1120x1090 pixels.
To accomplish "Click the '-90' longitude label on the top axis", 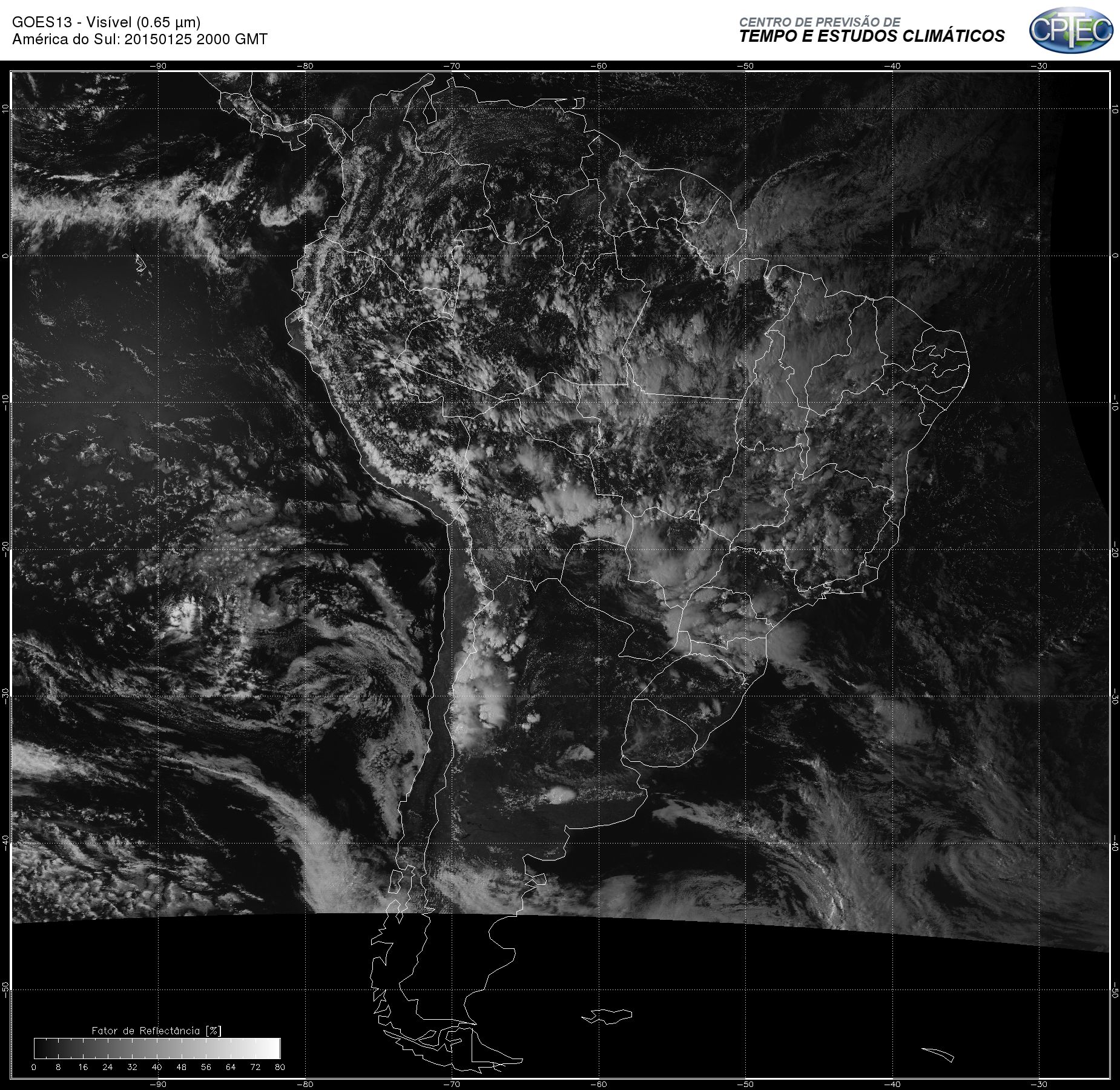I will (x=157, y=66).
